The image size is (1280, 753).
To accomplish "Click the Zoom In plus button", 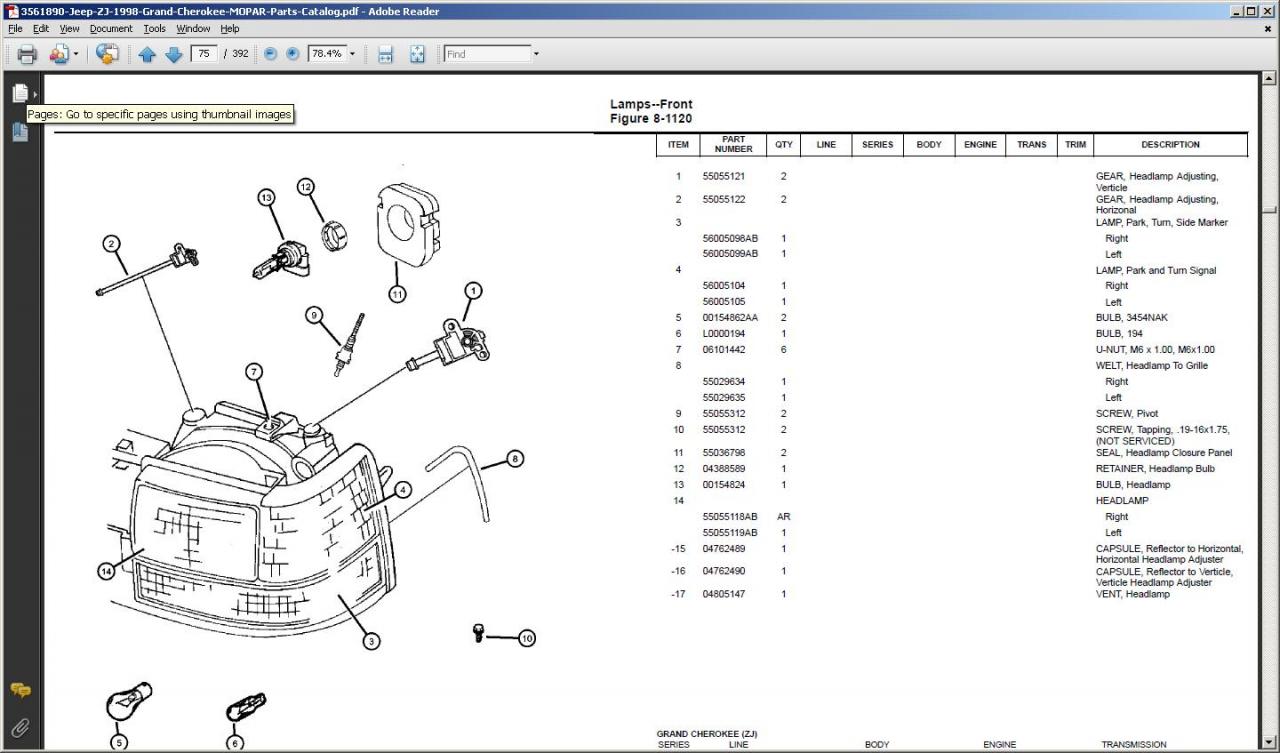I will 292,54.
